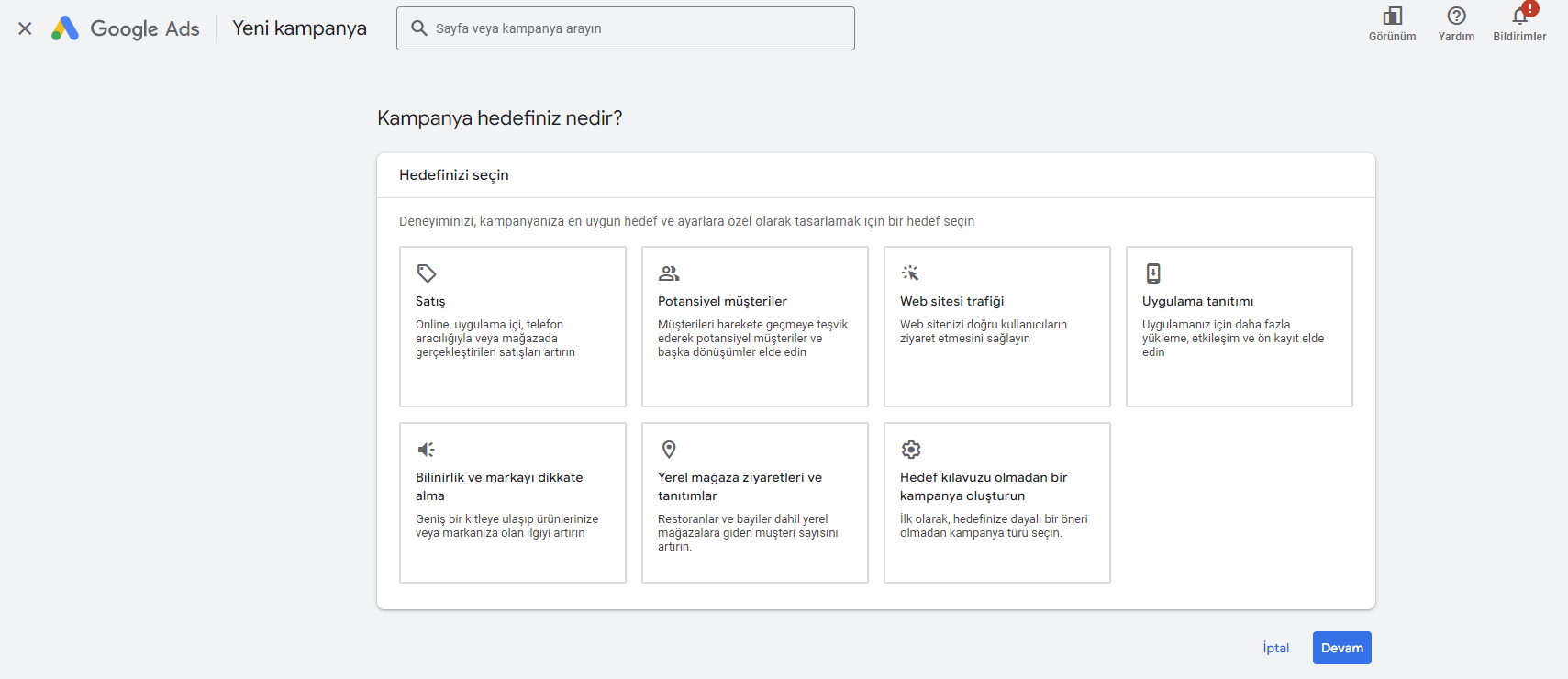Click the gear icon for no-goal campaign

[911, 450]
